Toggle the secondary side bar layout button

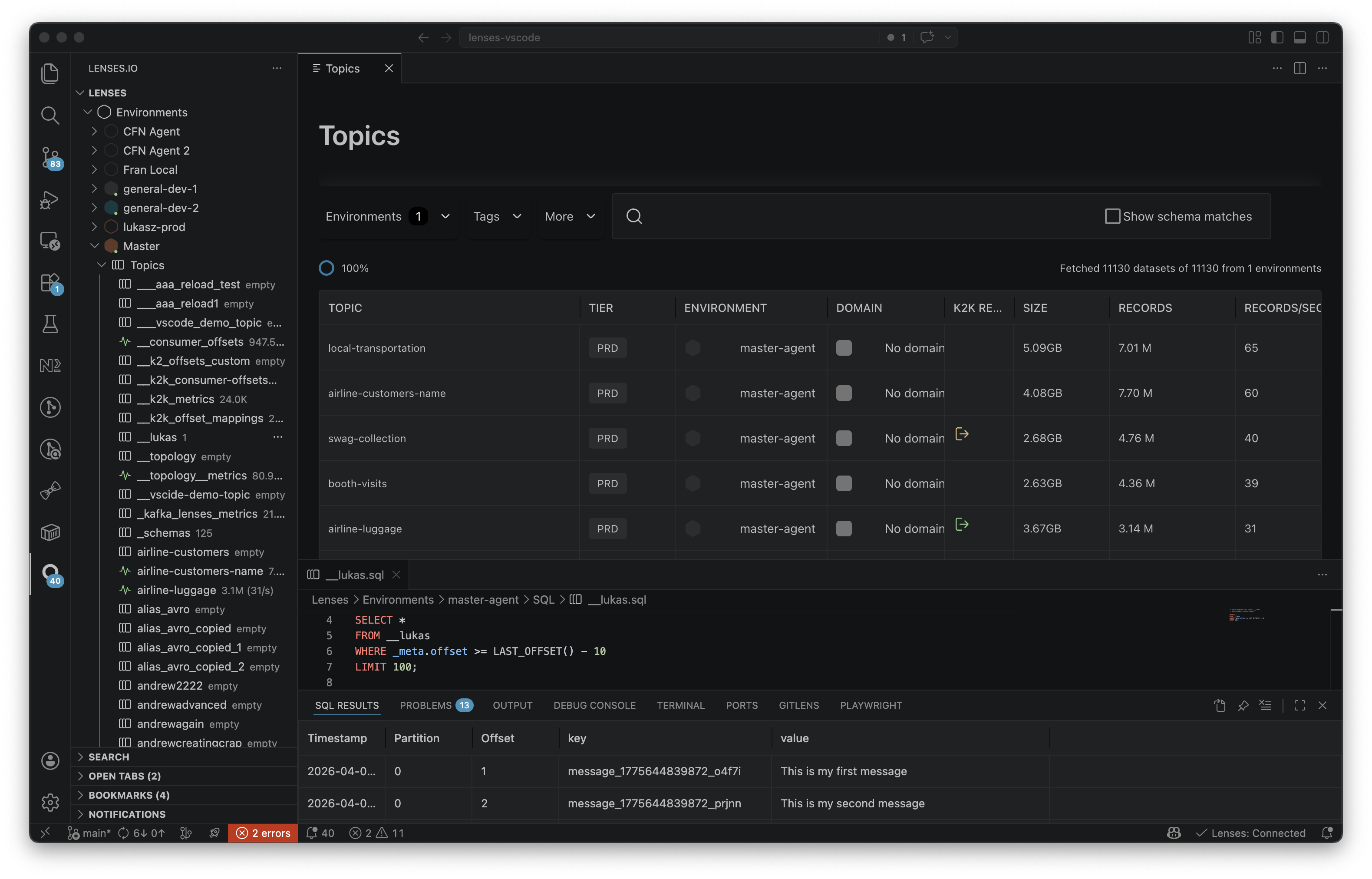coord(1323,37)
